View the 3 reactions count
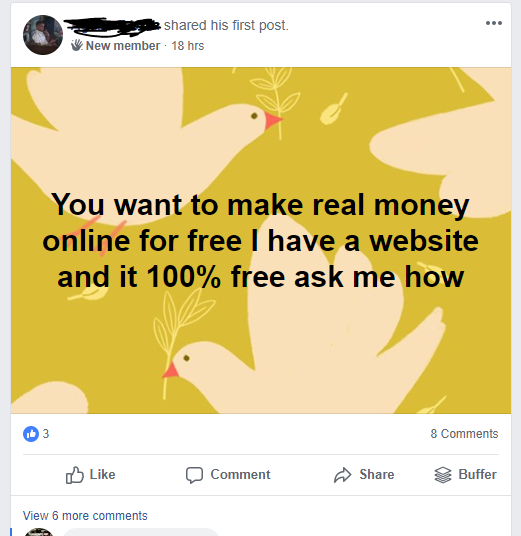521x536 pixels. click(46, 434)
